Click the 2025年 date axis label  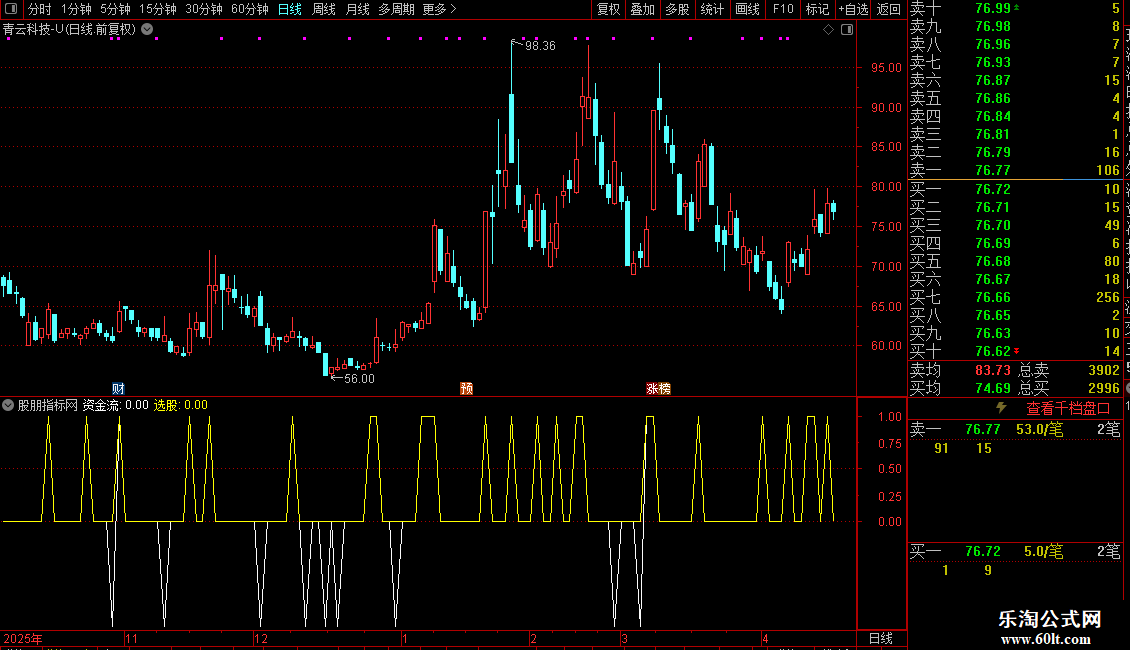[23, 638]
